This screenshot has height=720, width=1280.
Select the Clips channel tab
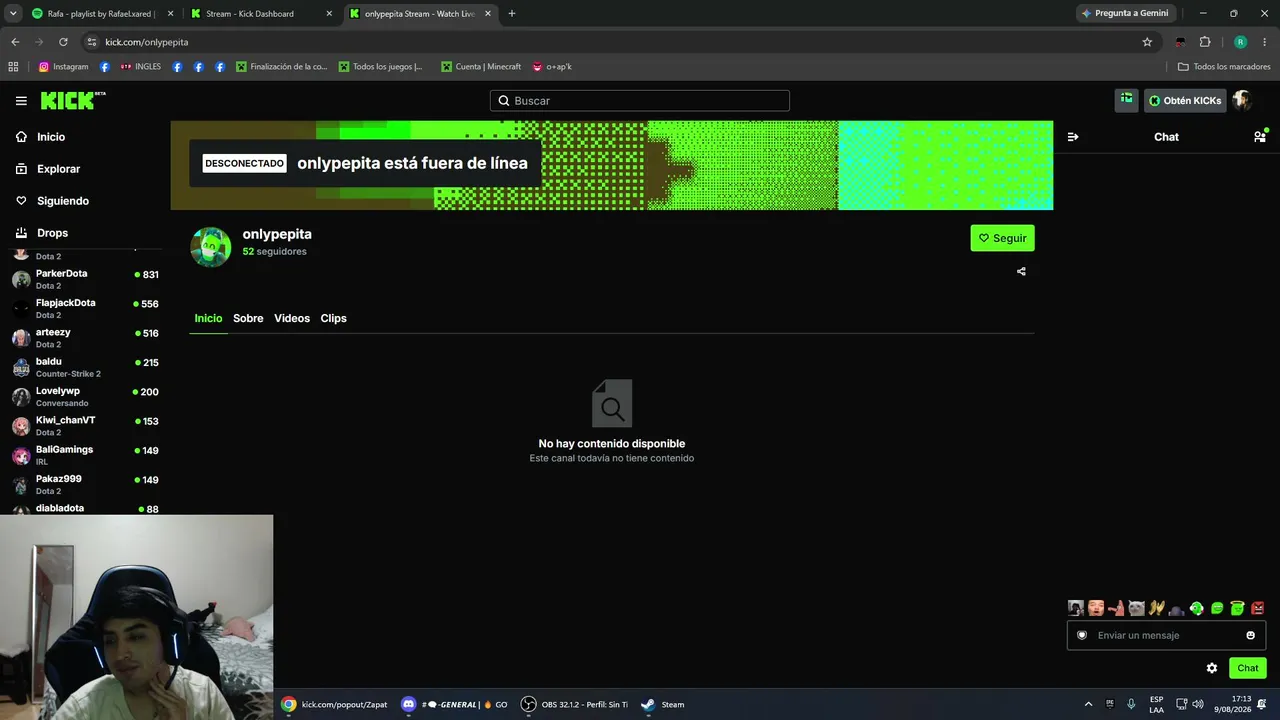(x=333, y=318)
